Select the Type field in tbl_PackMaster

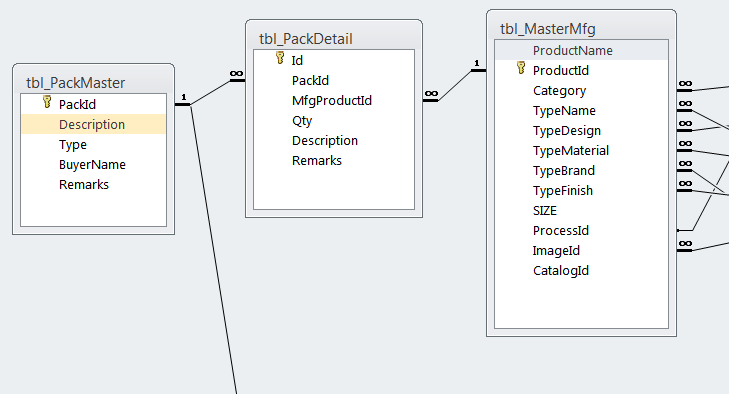(93, 145)
